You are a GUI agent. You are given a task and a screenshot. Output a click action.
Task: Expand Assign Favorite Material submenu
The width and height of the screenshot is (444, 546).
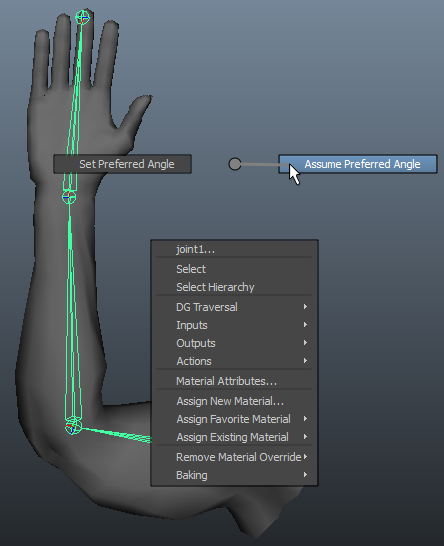coord(234,419)
